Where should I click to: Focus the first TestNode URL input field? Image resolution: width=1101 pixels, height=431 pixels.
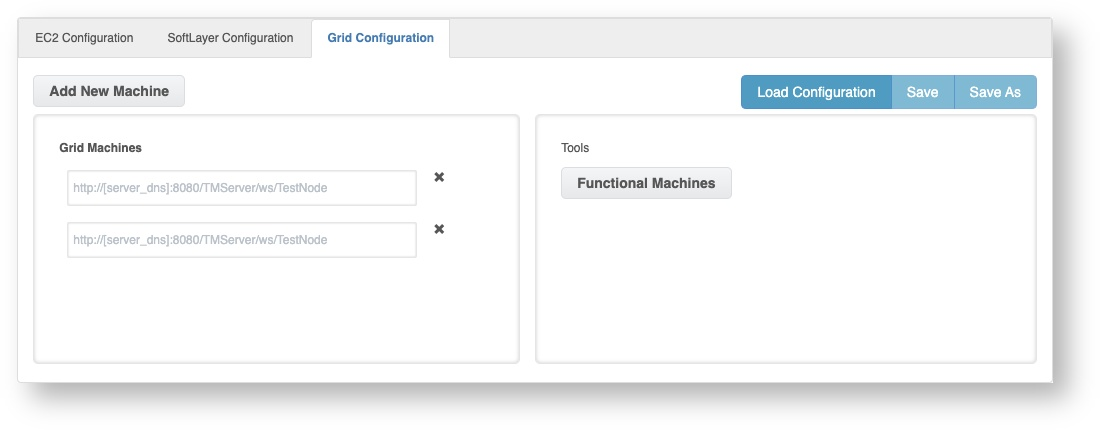click(242, 188)
